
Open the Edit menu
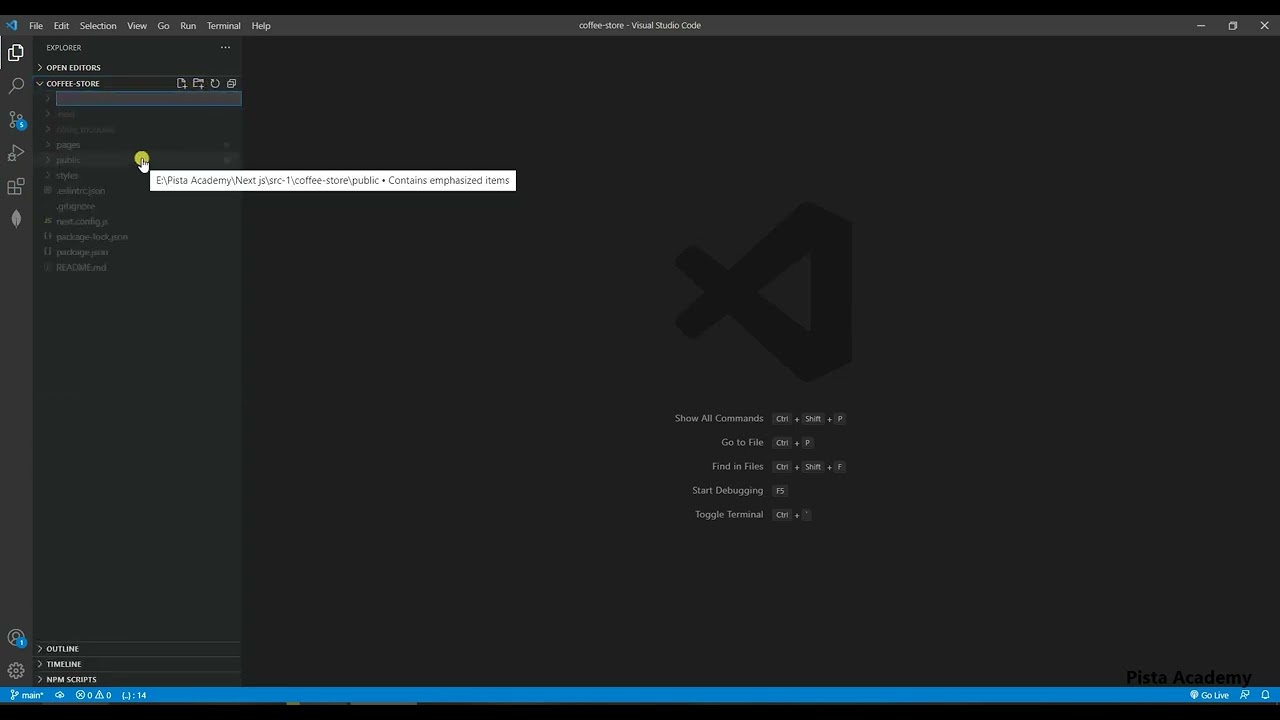pyautogui.click(x=61, y=26)
